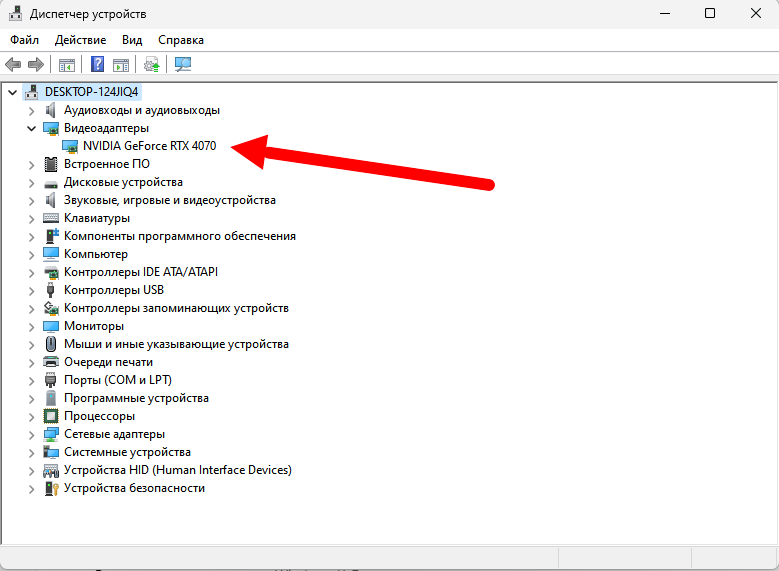Select the Процессоры label
The width and height of the screenshot is (779, 571).
click(99, 416)
